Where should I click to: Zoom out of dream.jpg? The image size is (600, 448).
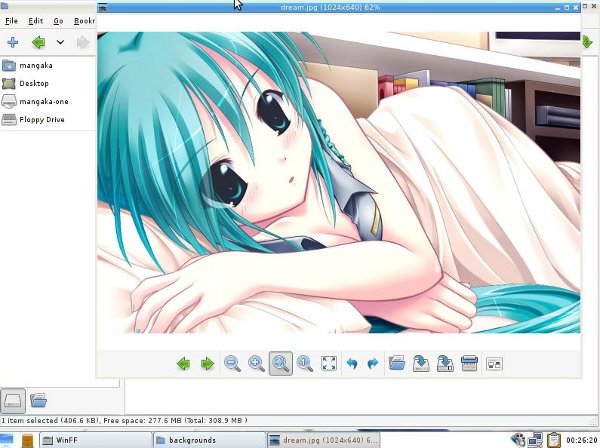(232, 363)
